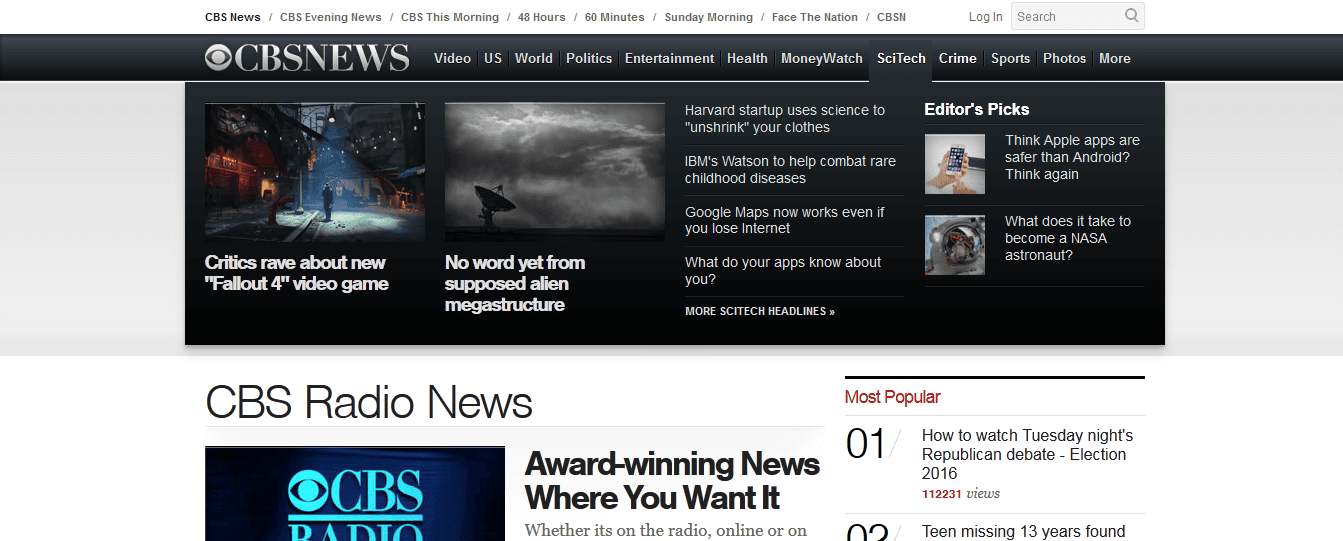Image resolution: width=1343 pixels, height=541 pixels.
Task: Expand the More menu
Action: click(x=1114, y=58)
